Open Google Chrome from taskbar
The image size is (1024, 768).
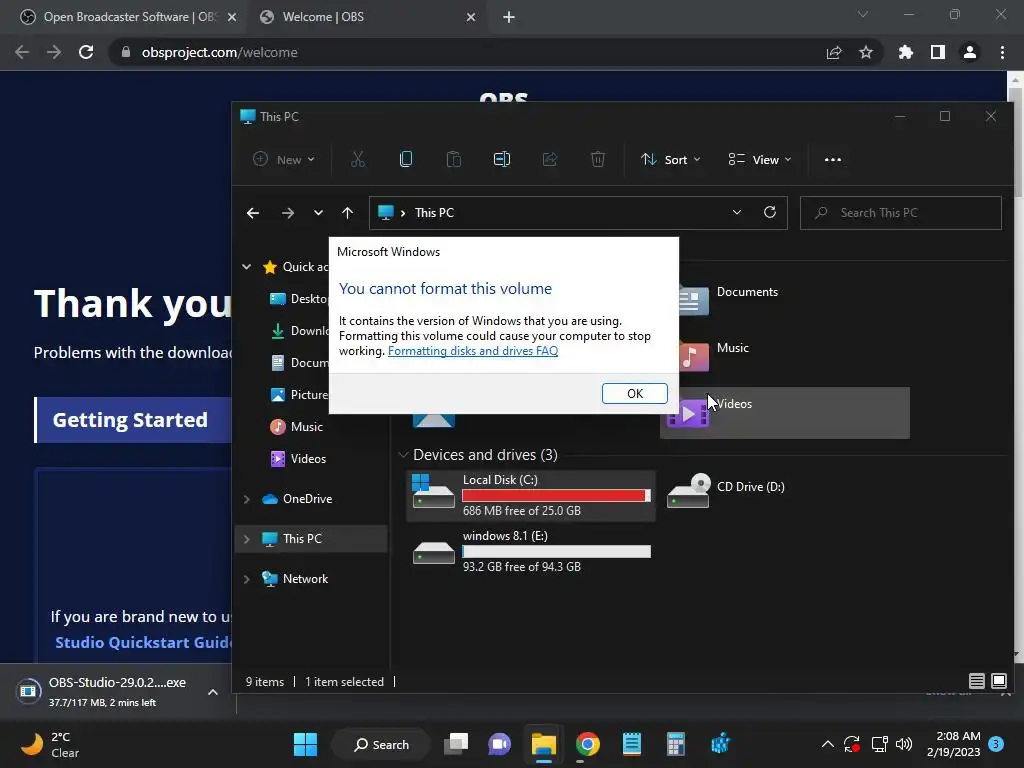click(x=588, y=744)
